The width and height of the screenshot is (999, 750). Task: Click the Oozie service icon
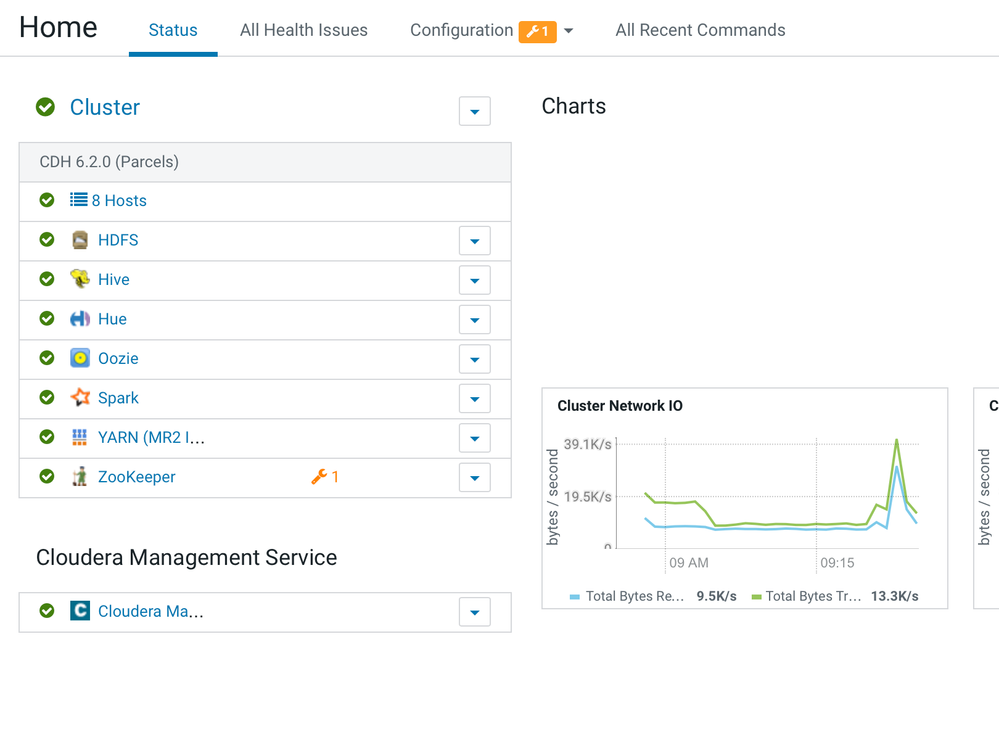tap(80, 358)
